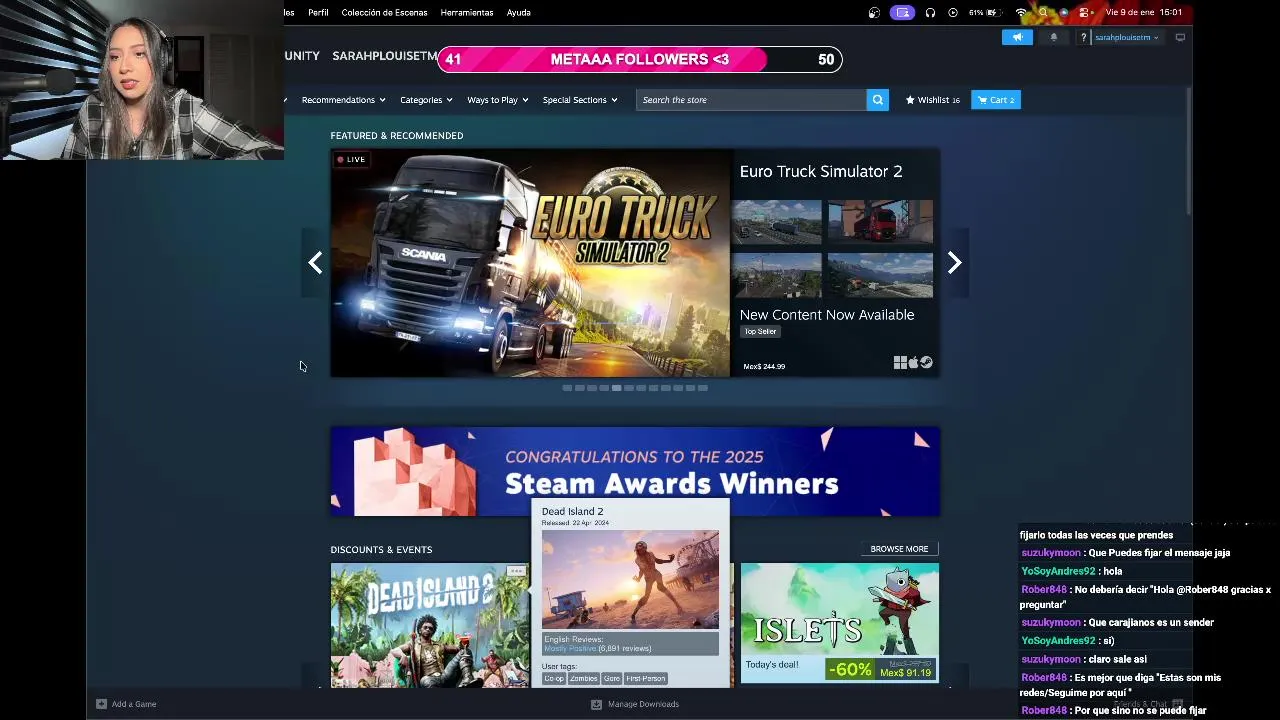
Task: Click the blue megaphone announcements button
Action: pos(1017,37)
